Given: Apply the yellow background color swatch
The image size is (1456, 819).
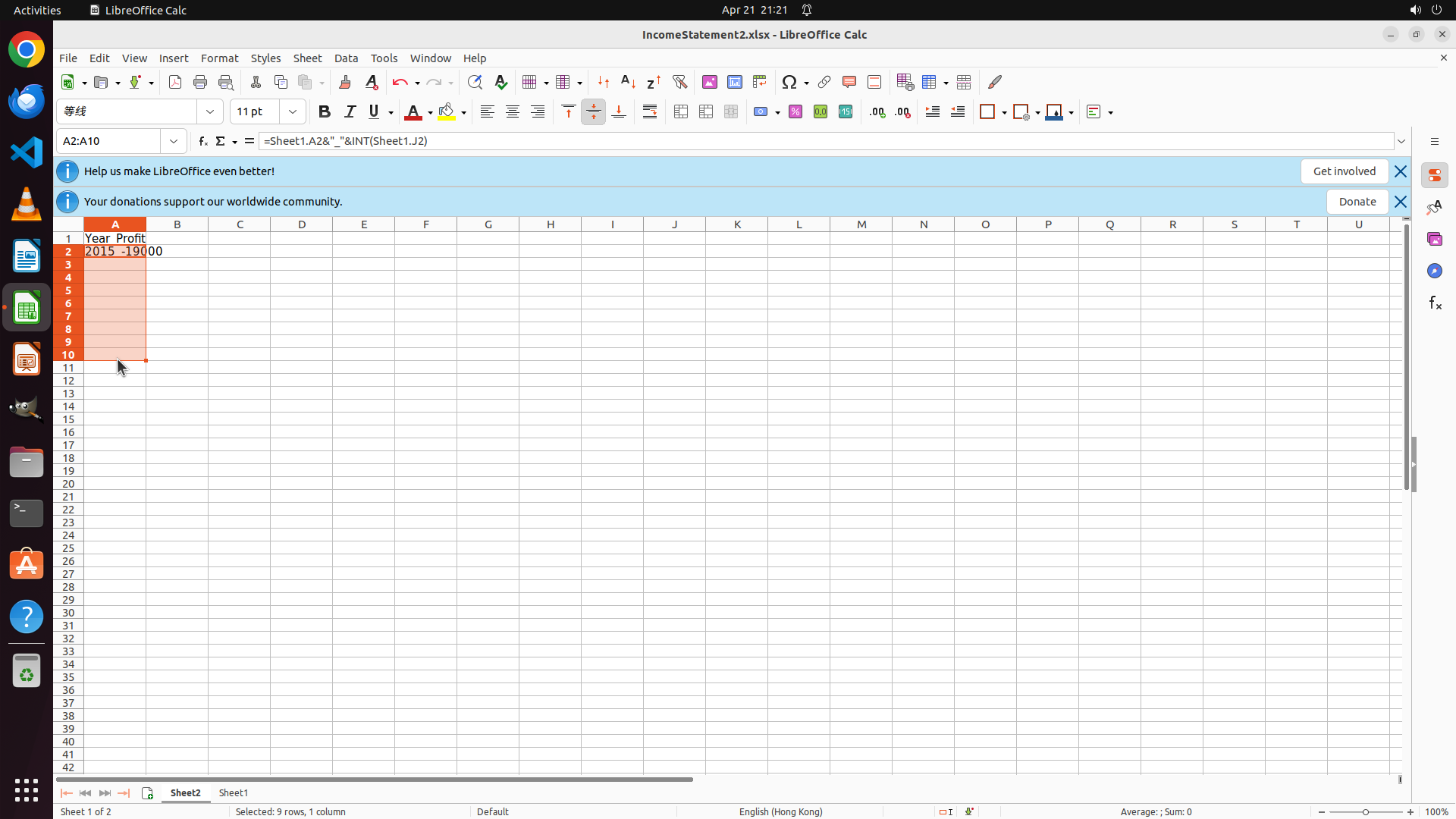Looking at the screenshot, I should pyautogui.click(x=447, y=112).
